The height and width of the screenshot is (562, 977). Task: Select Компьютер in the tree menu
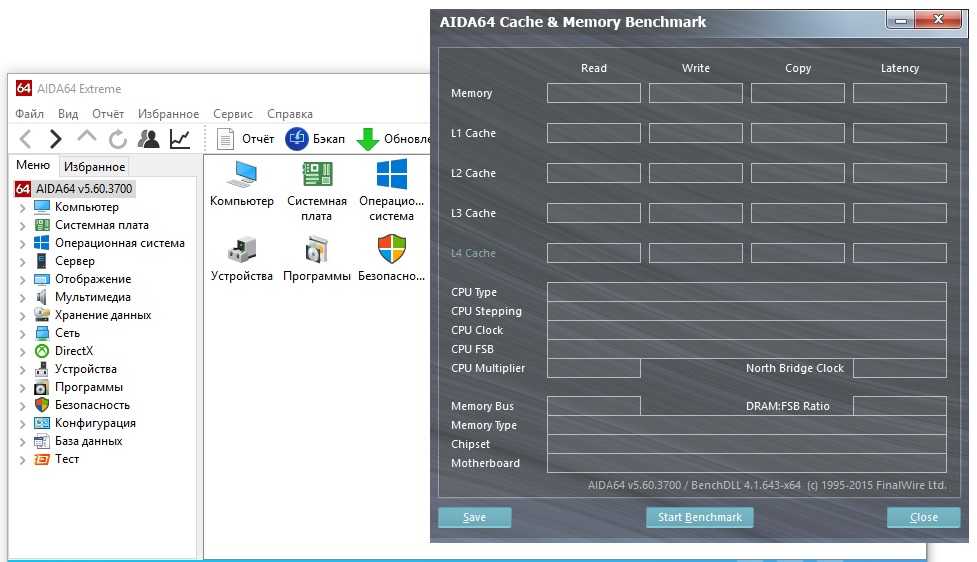(87, 206)
